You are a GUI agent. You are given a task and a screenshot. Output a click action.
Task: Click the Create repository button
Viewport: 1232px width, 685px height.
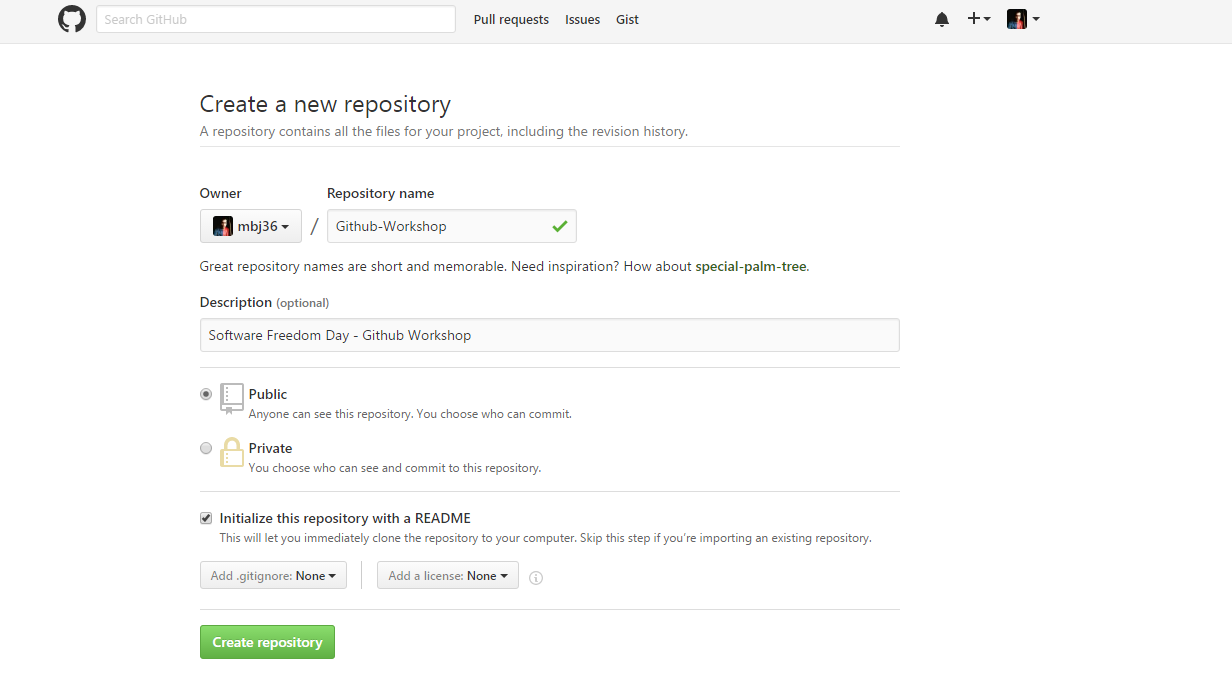coord(267,642)
